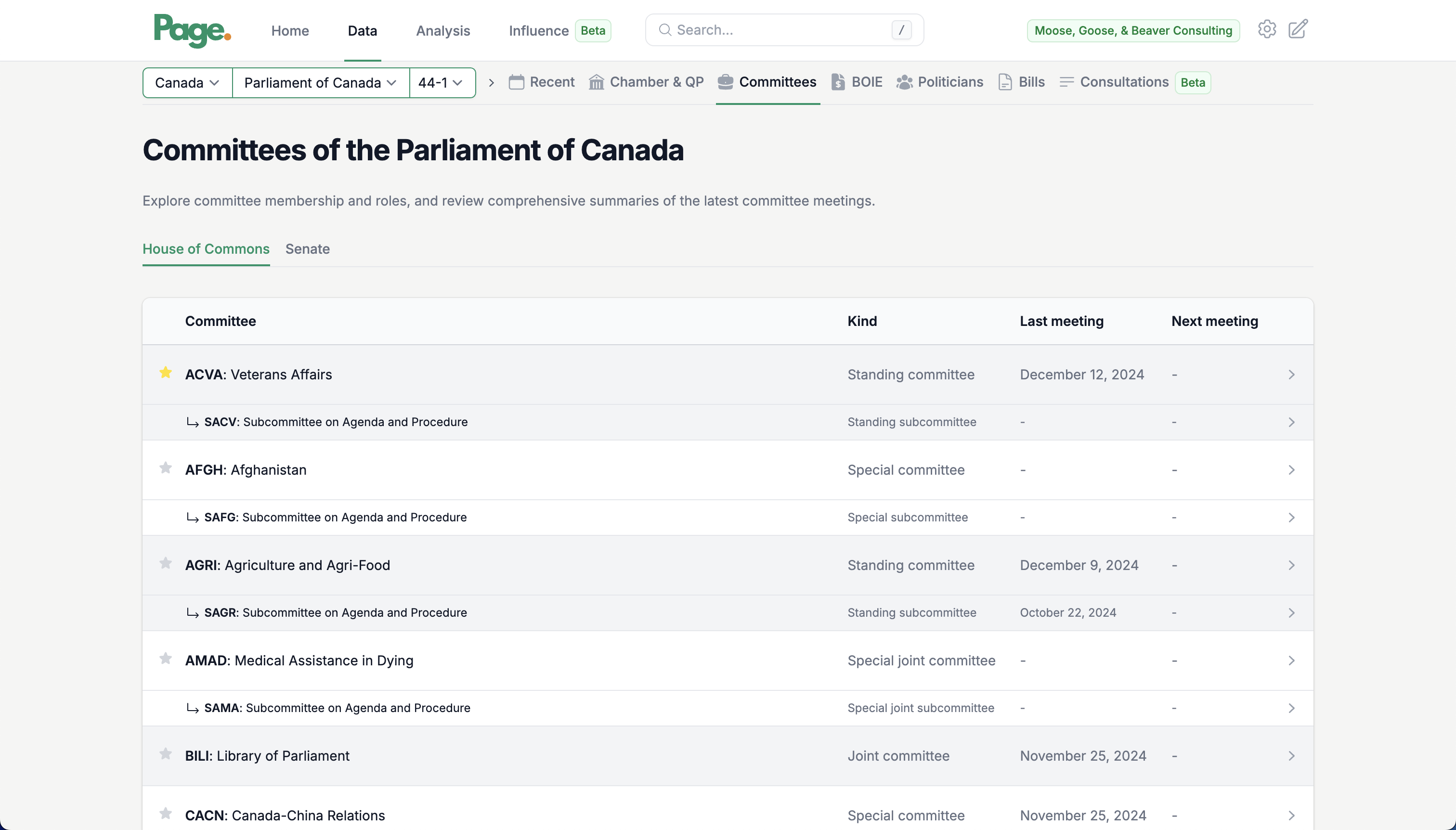Star the CACN Canada-China Relations committee
The height and width of the screenshot is (830, 1456).
tap(165, 814)
